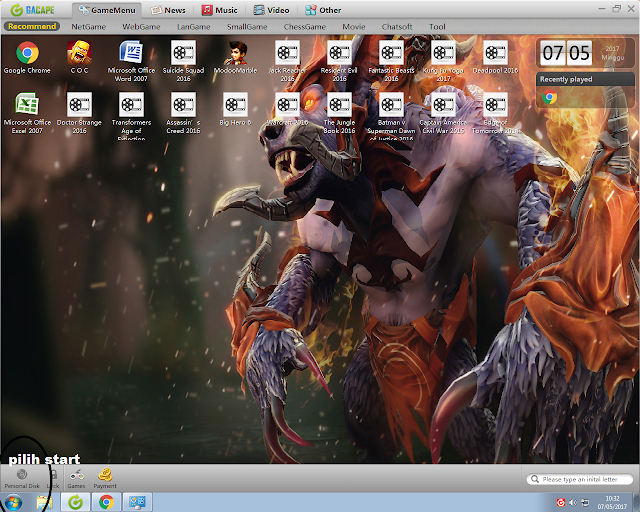
Task: Open Captain America Civil War icon
Action: (443, 105)
